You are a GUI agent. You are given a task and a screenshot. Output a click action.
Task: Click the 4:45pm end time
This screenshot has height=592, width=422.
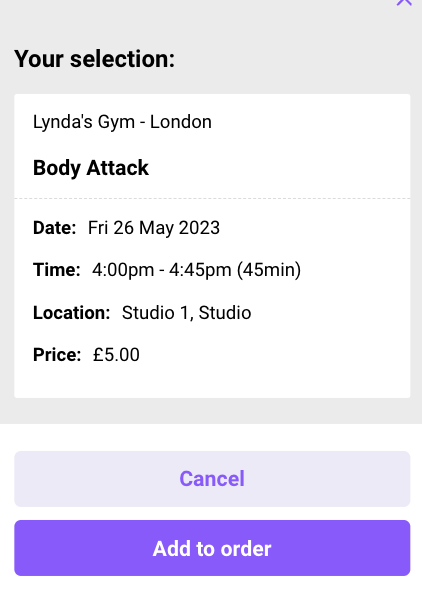tap(200, 270)
